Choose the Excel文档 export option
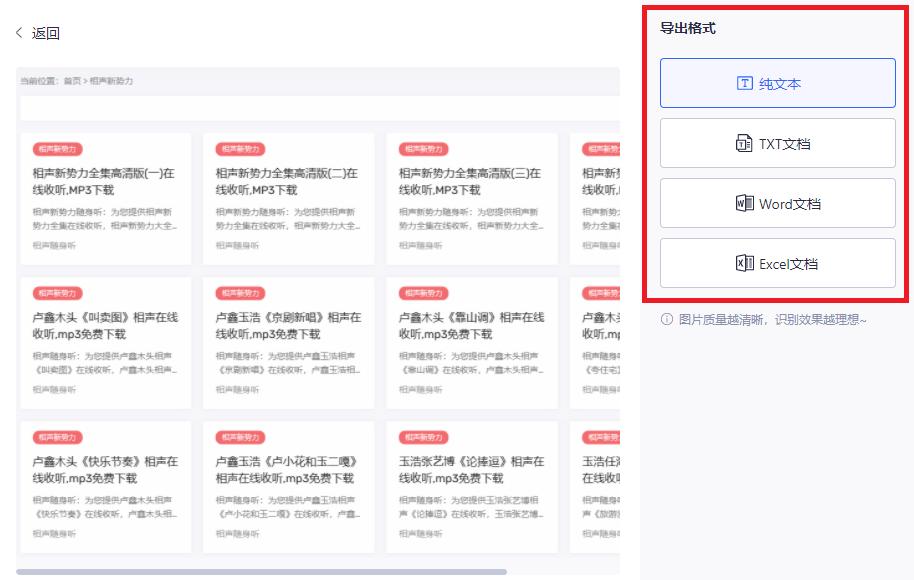 (777, 263)
